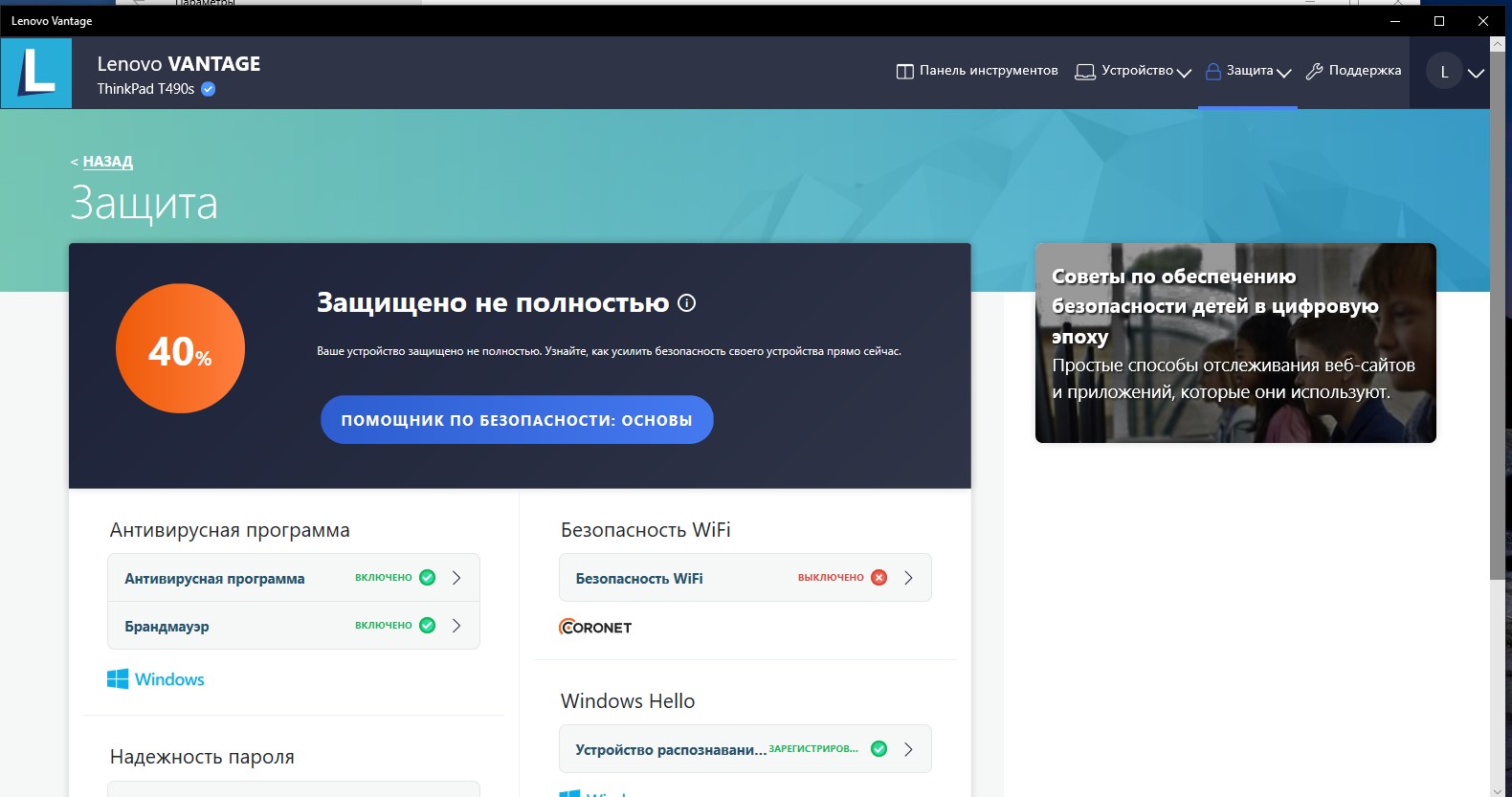
Task: Expand Антивирусная программа row arrow
Action: point(456,578)
